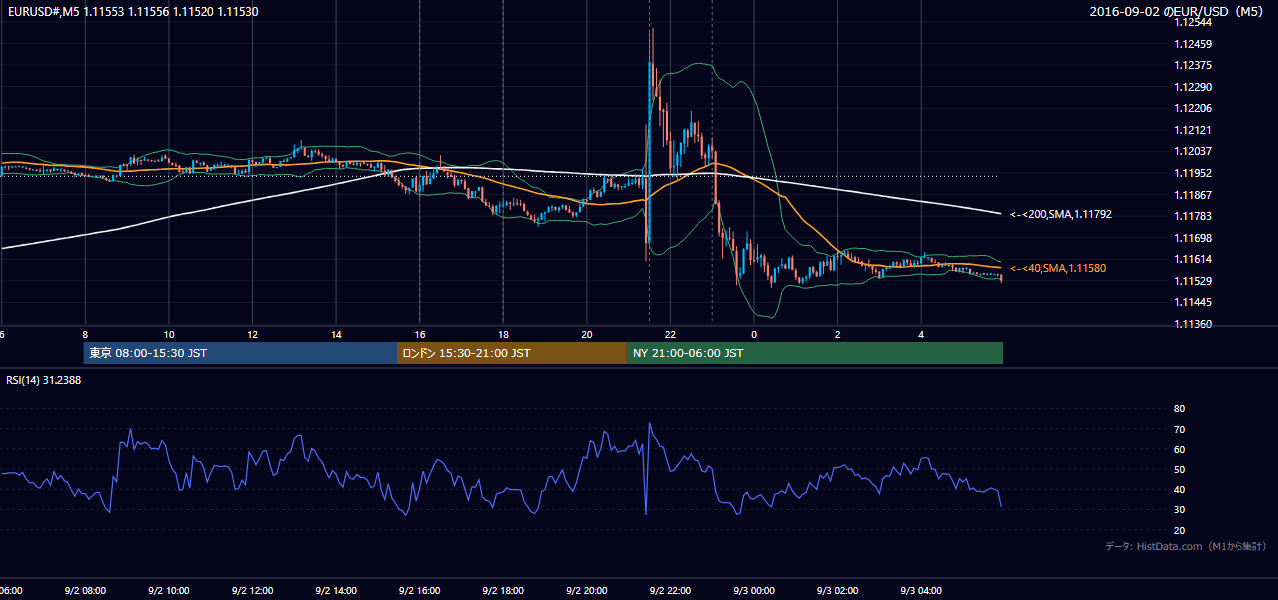Click the HistData.com data credit text
This screenshot has width=1278, height=600.
[x=1185, y=546]
